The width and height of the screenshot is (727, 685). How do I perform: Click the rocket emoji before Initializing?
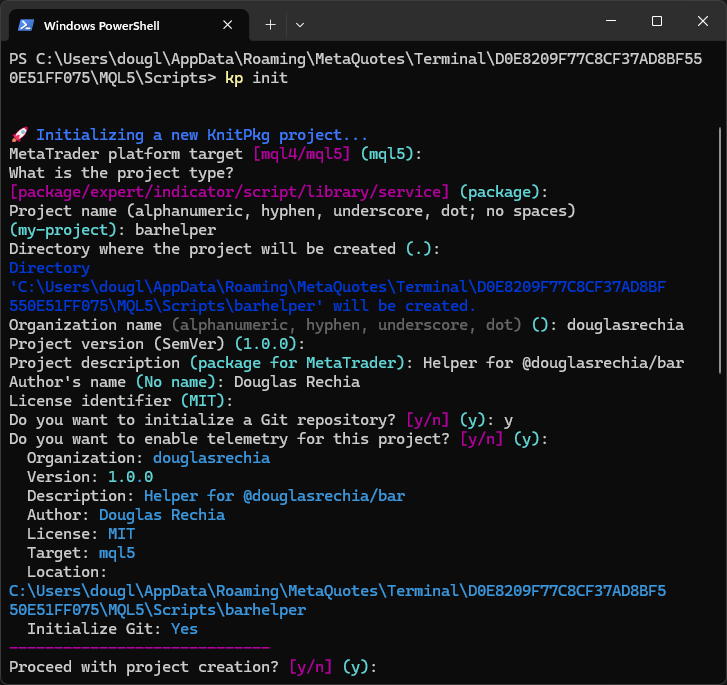(x=17, y=135)
